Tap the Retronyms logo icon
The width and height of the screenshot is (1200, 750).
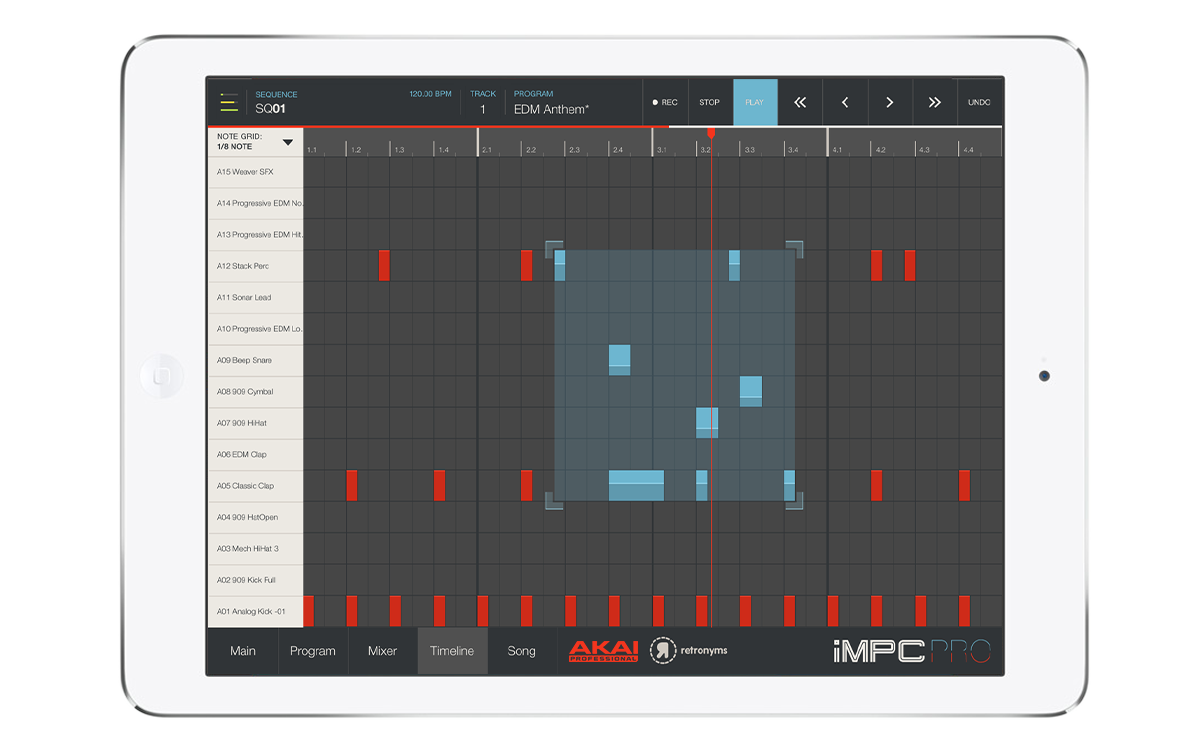pyautogui.click(x=663, y=651)
